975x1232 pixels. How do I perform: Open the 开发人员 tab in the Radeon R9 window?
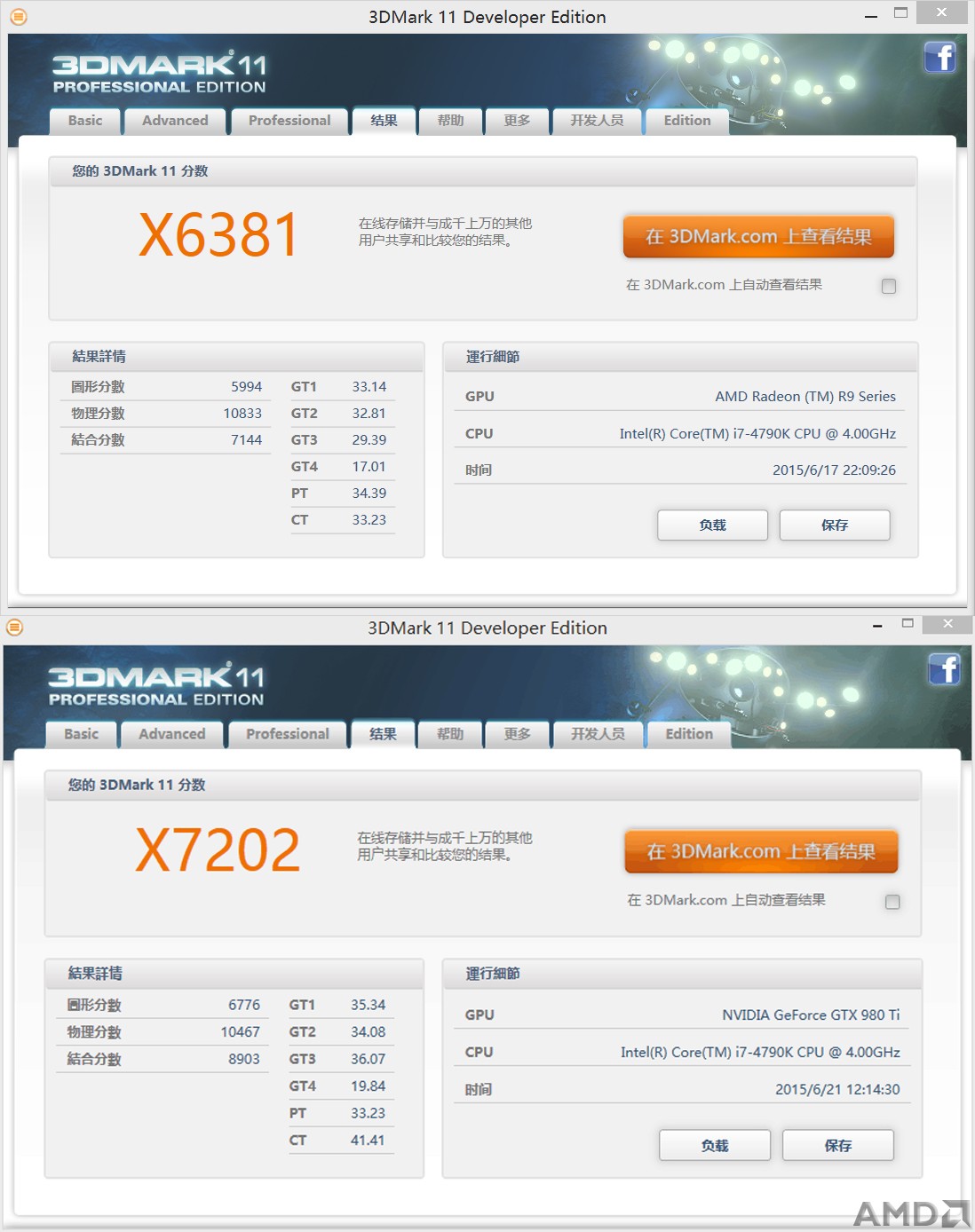pyautogui.click(x=597, y=121)
